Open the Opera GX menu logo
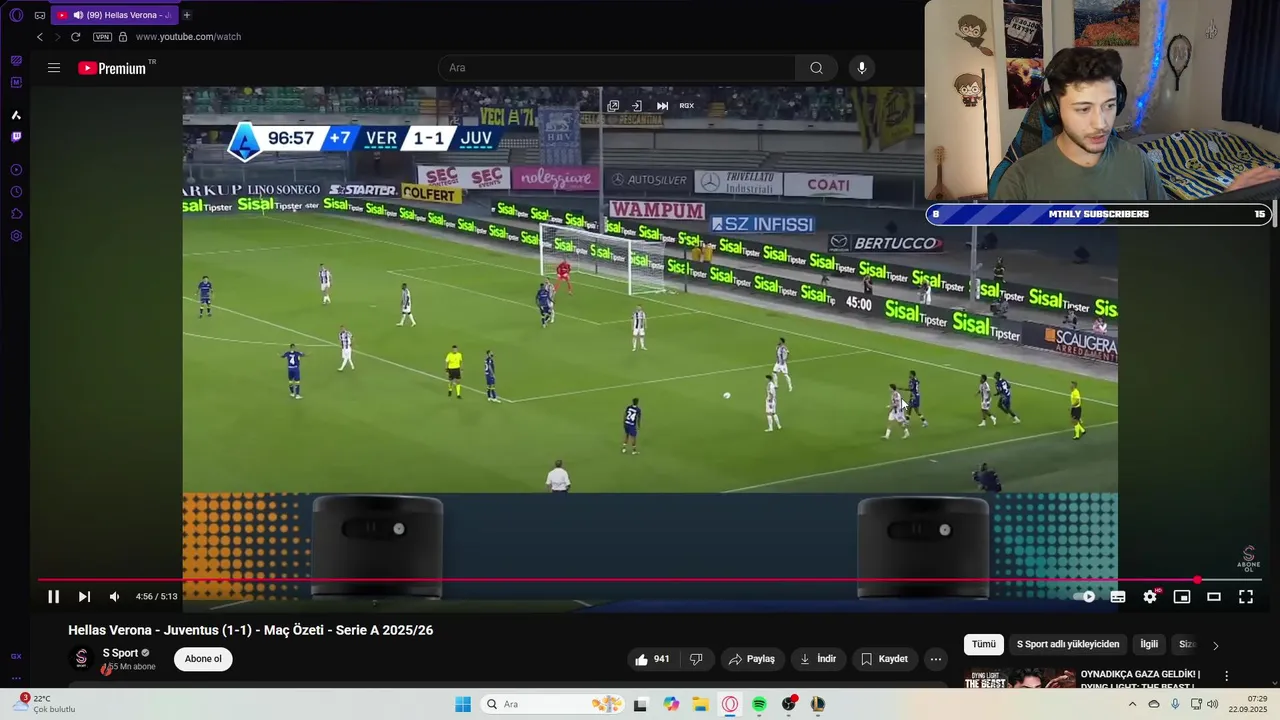 tap(16, 15)
